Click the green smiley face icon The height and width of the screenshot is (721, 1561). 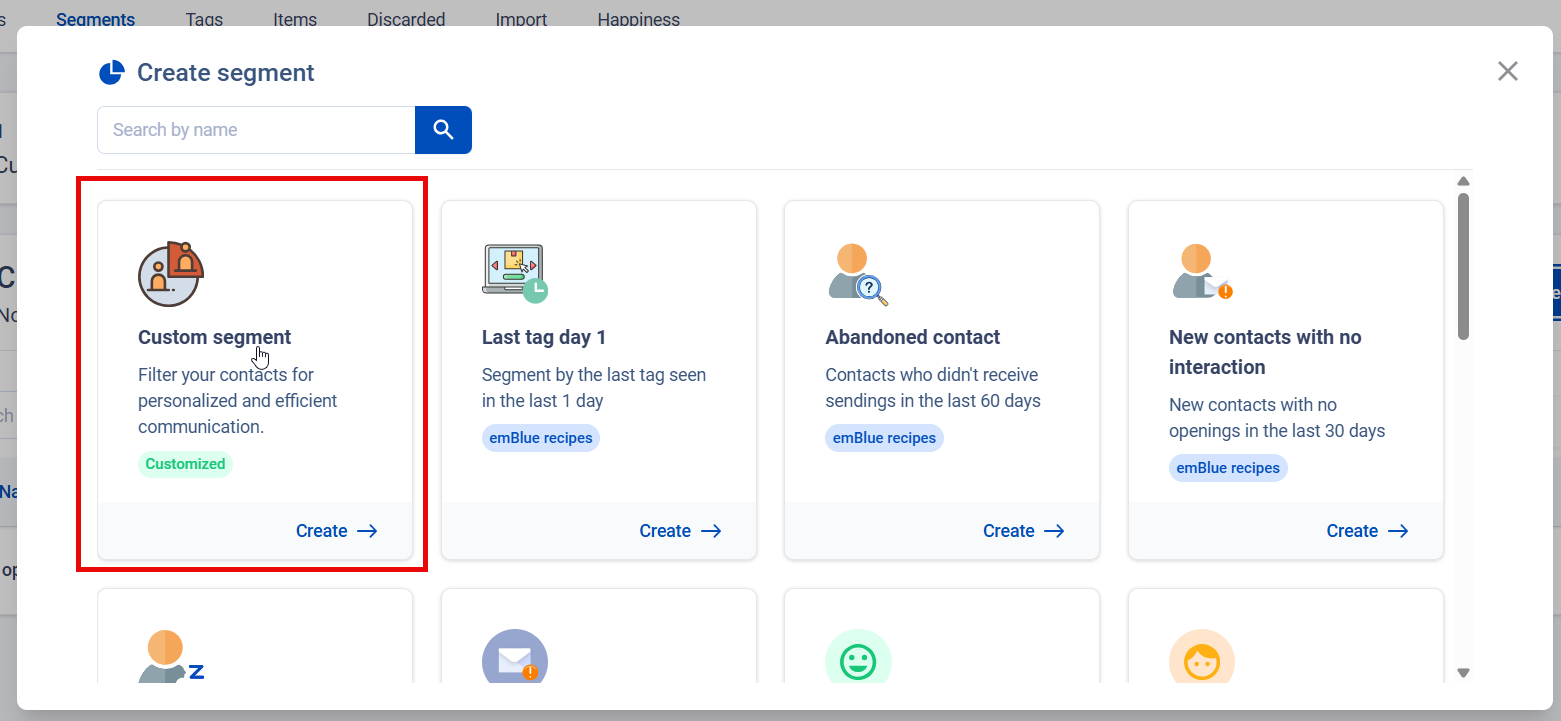[x=858, y=660]
